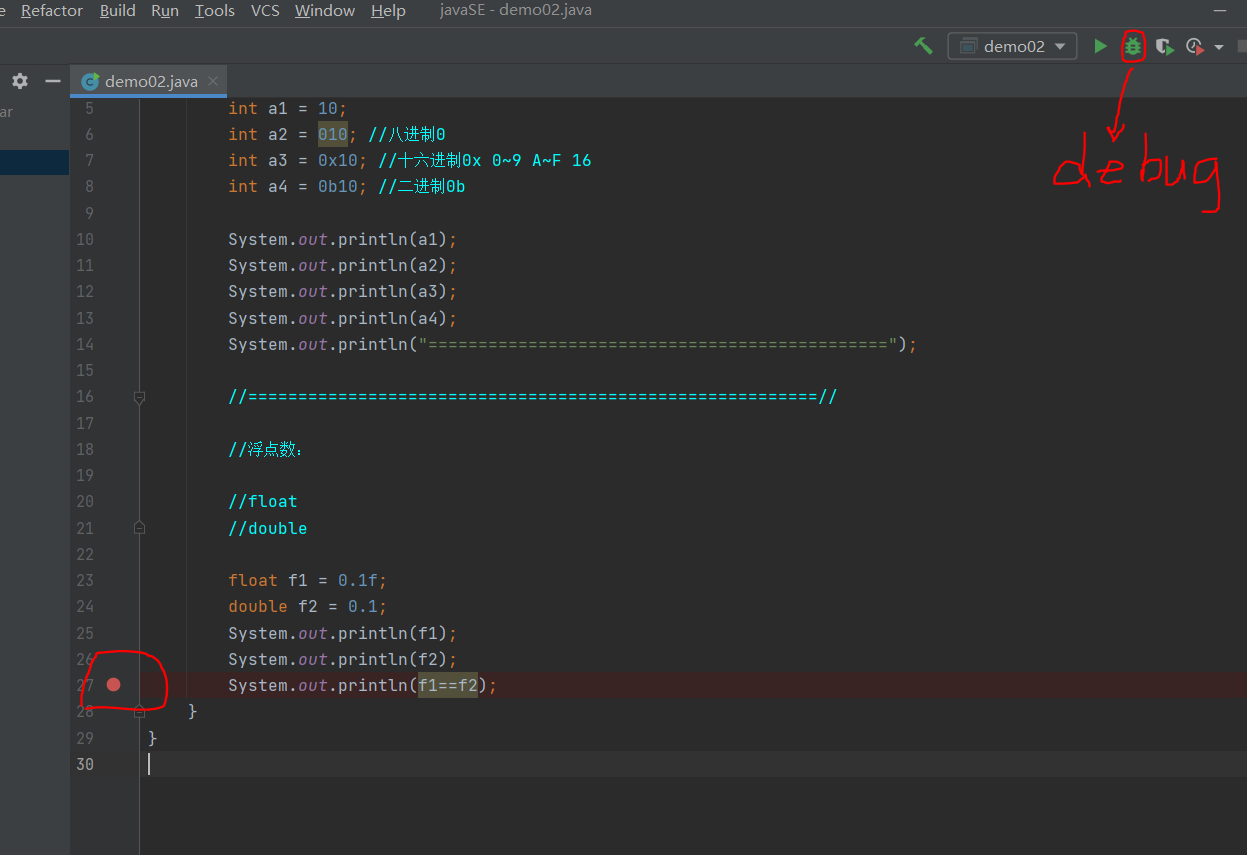Open the Window menu
This screenshot has height=855, width=1247.
325,11
